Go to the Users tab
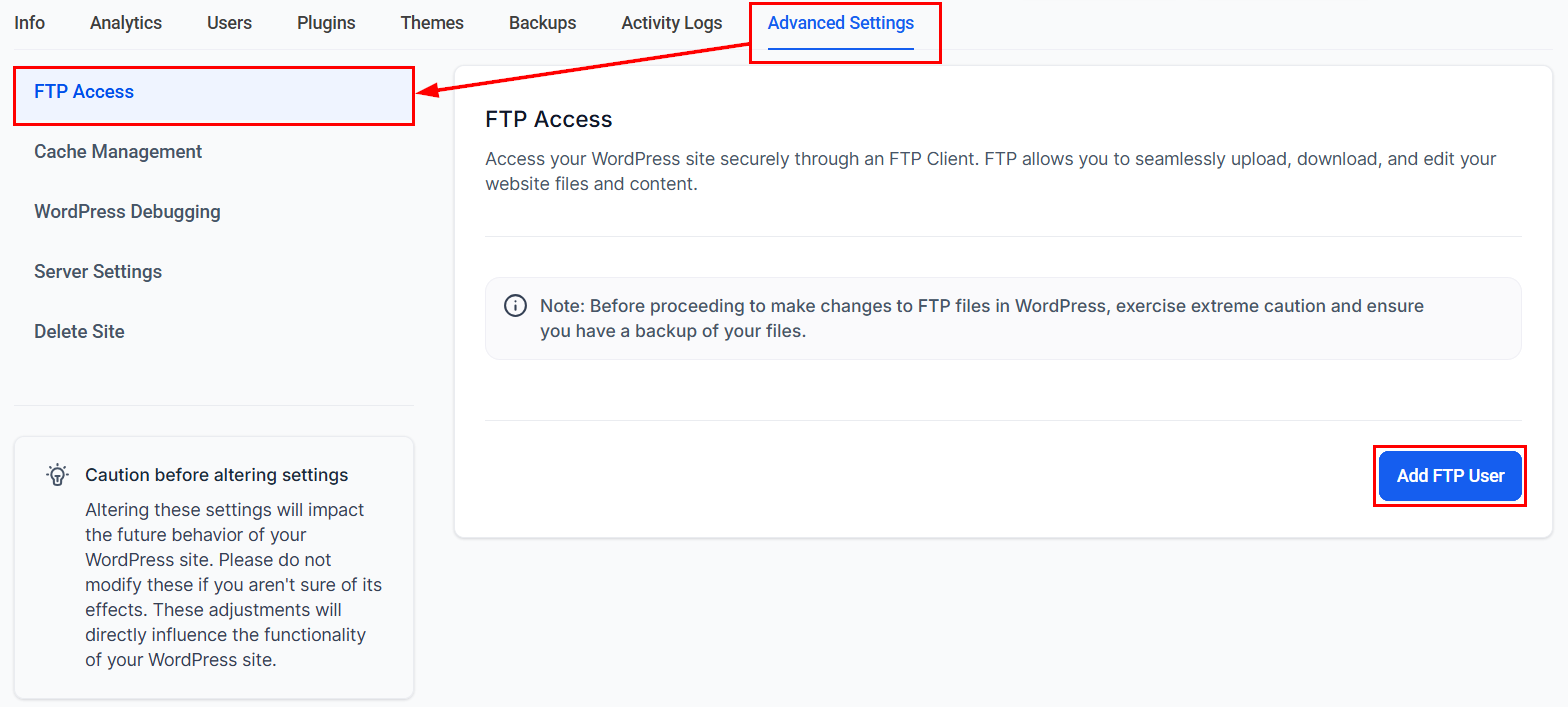Image resolution: width=1568 pixels, height=707 pixels. 230,23
